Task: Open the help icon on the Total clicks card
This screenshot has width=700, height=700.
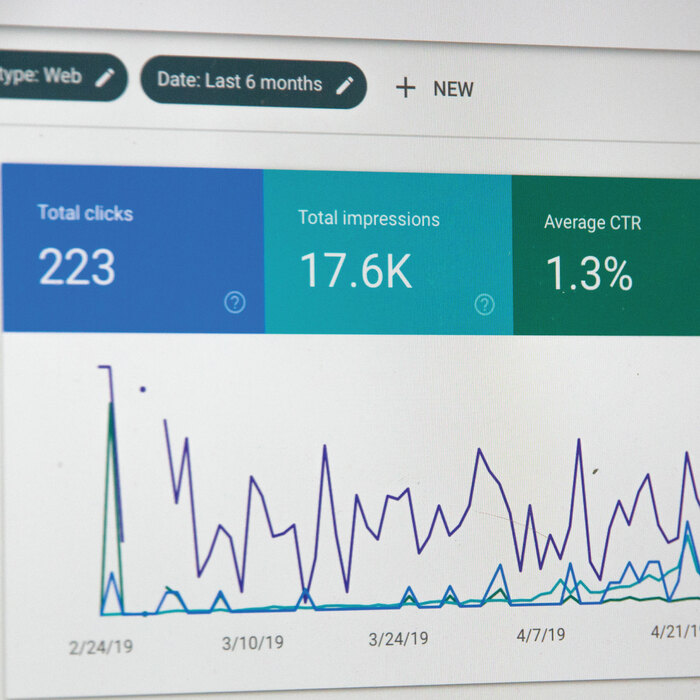Action: click(x=235, y=302)
